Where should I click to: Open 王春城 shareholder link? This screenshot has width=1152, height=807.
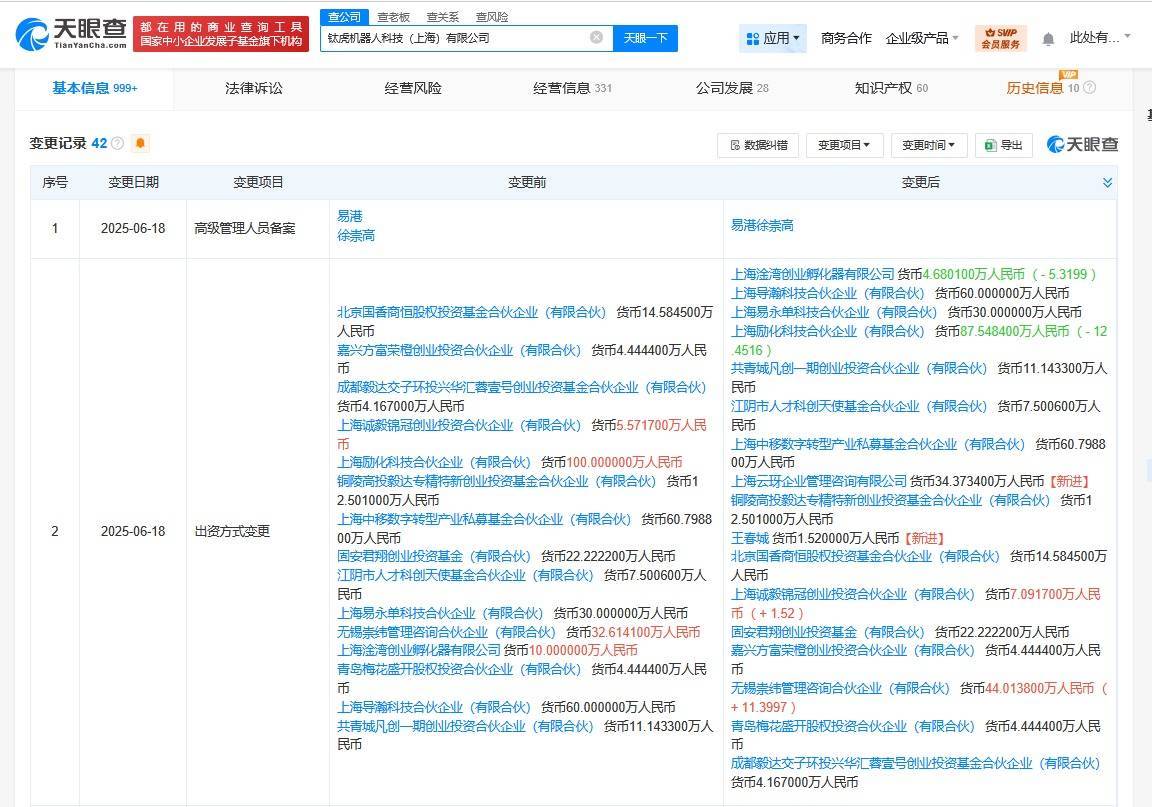749,538
